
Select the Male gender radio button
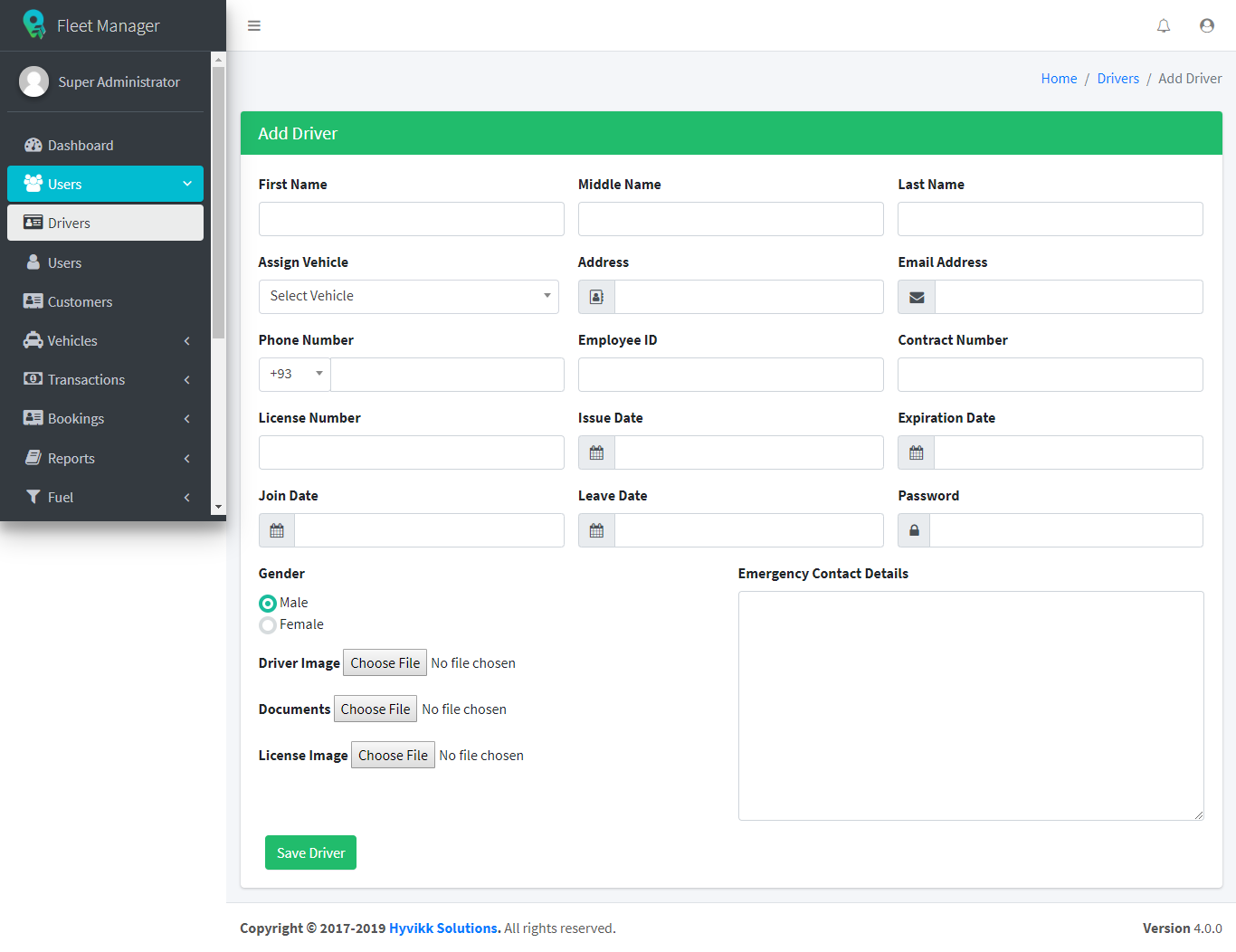pyautogui.click(x=268, y=604)
